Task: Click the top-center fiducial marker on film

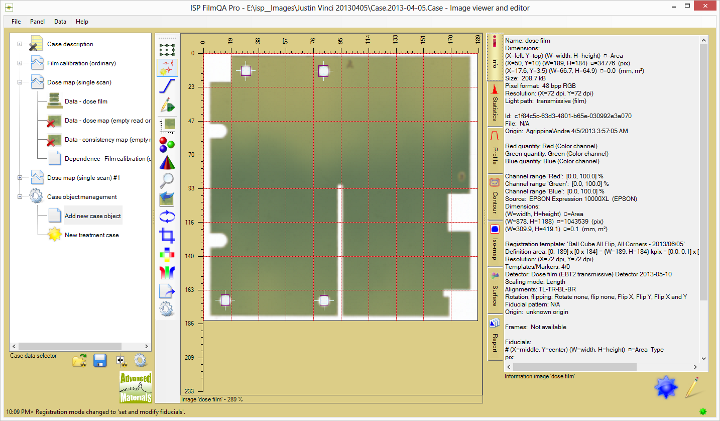Action: (323, 71)
